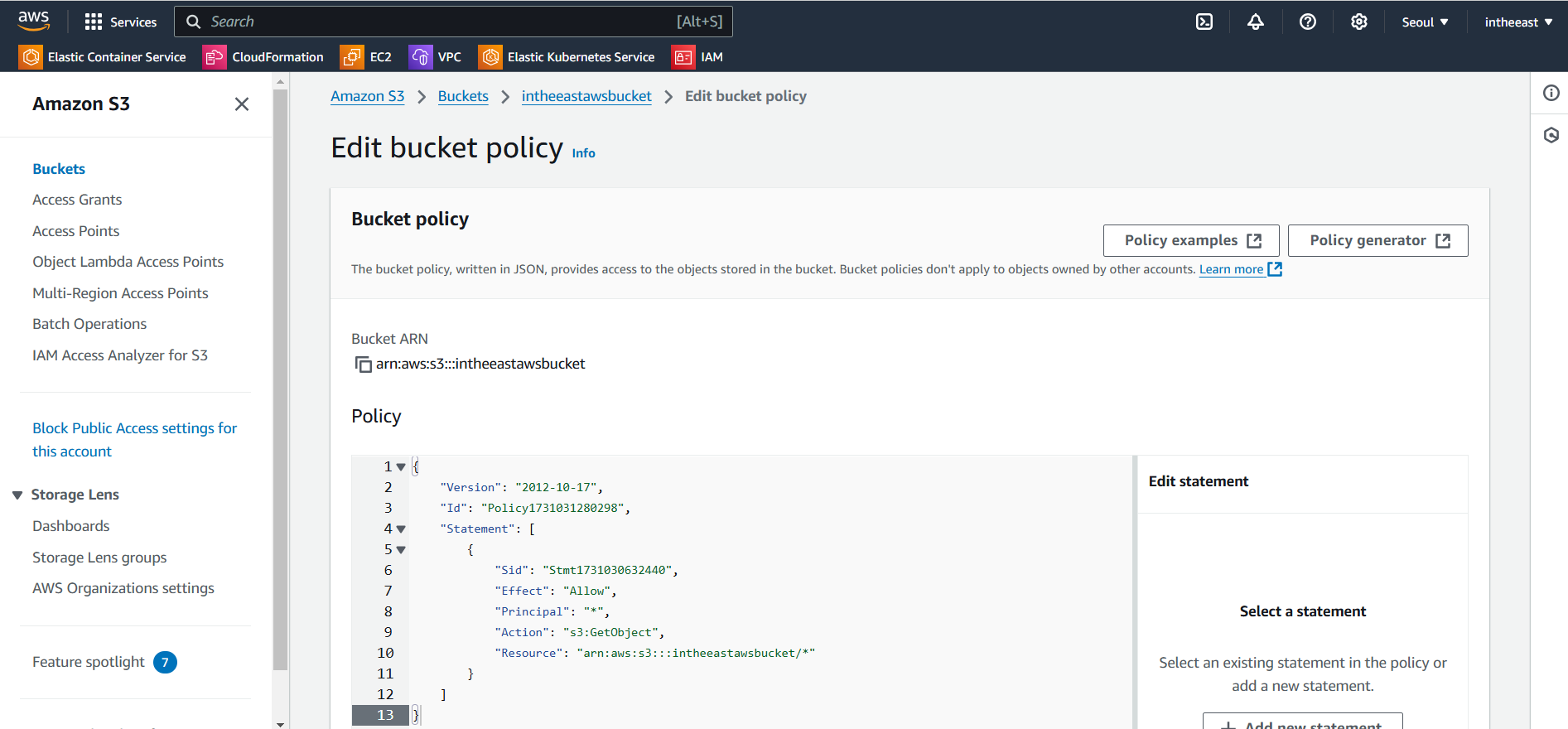
Task: Go to Buckets in sidebar
Action: pyautogui.click(x=59, y=169)
